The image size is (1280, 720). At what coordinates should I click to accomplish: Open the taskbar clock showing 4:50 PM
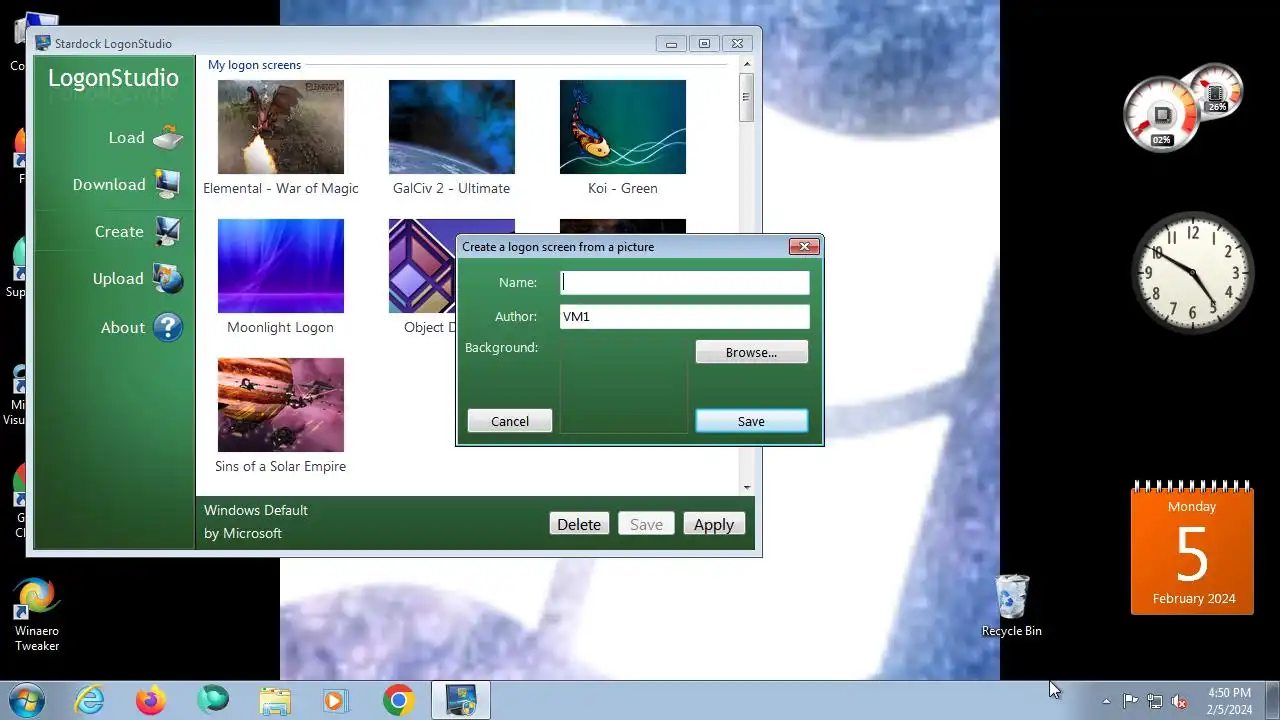click(1229, 701)
